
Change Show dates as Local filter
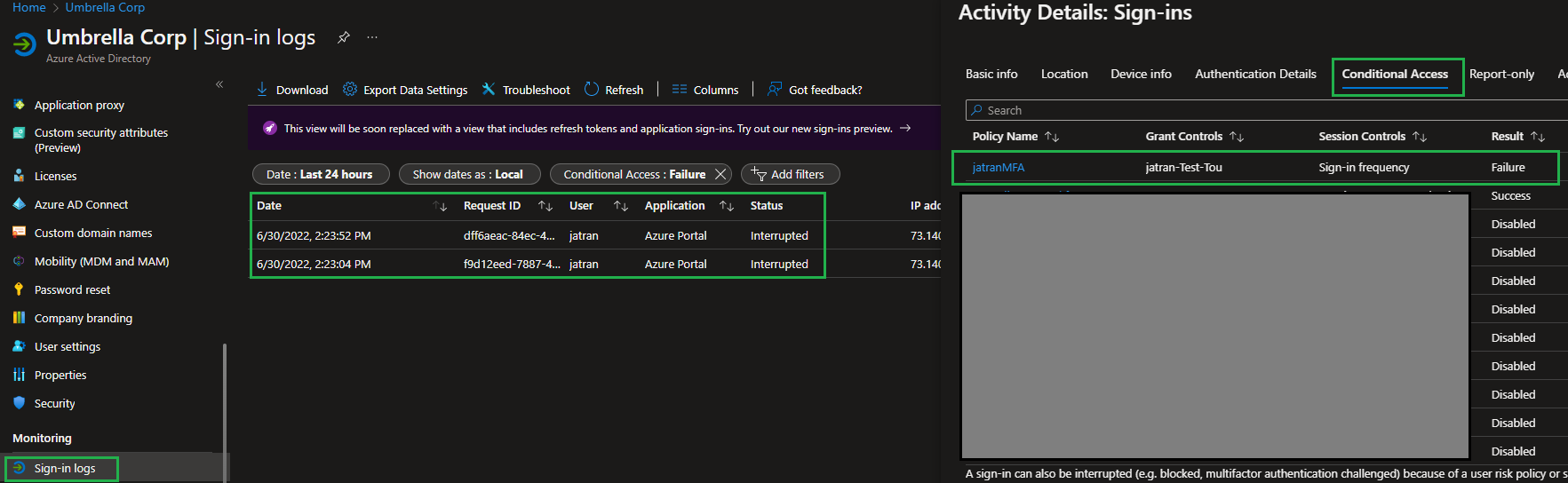point(468,174)
